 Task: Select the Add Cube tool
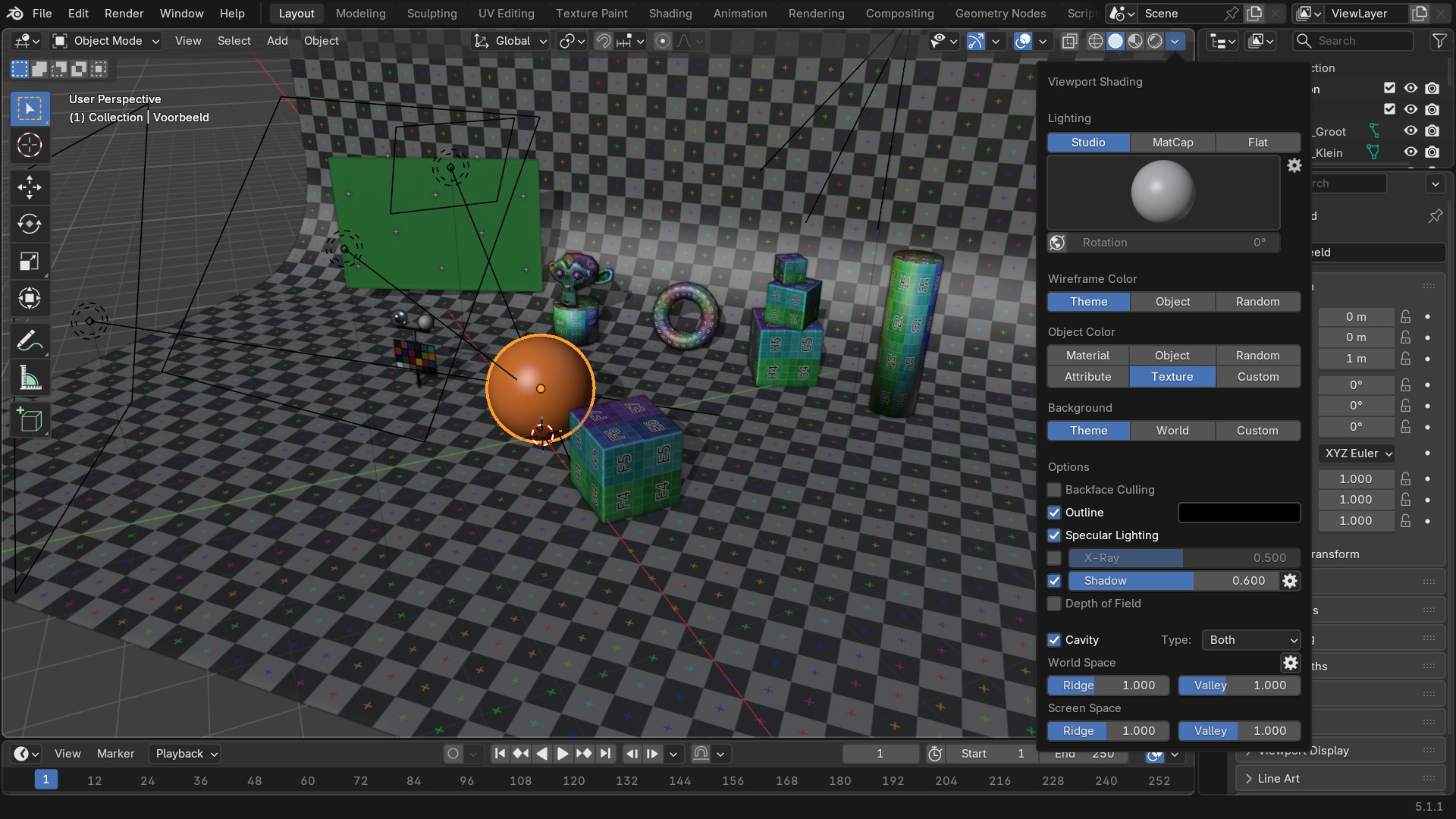point(30,419)
